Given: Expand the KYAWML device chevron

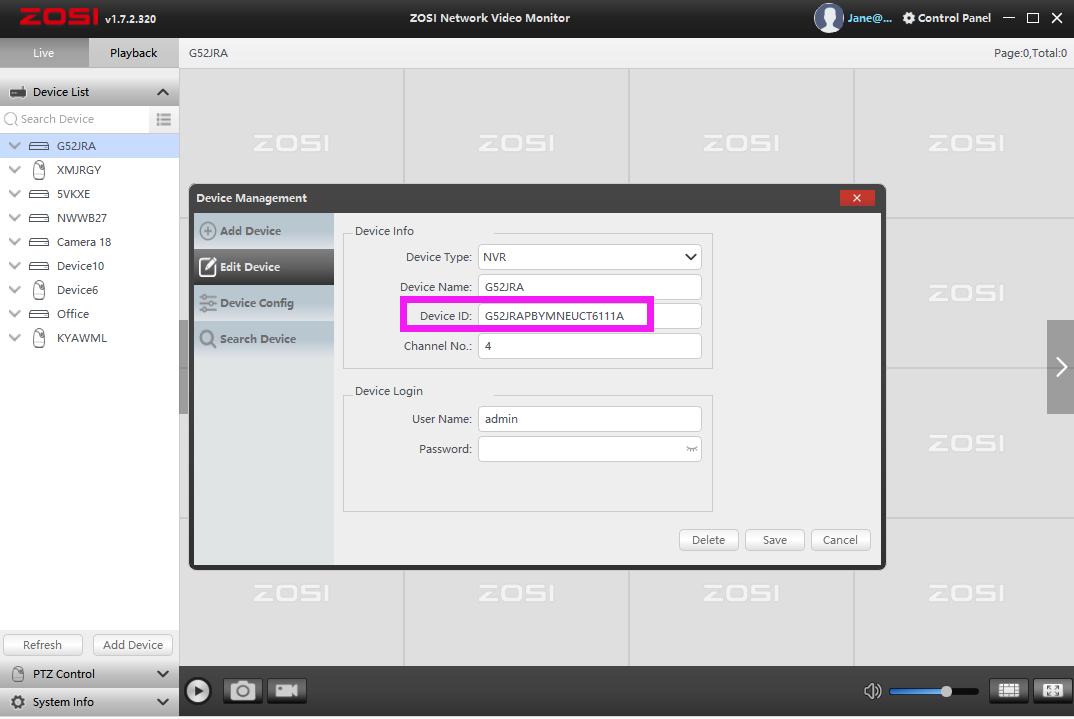Looking at the screenshot, I should [14, 338].
